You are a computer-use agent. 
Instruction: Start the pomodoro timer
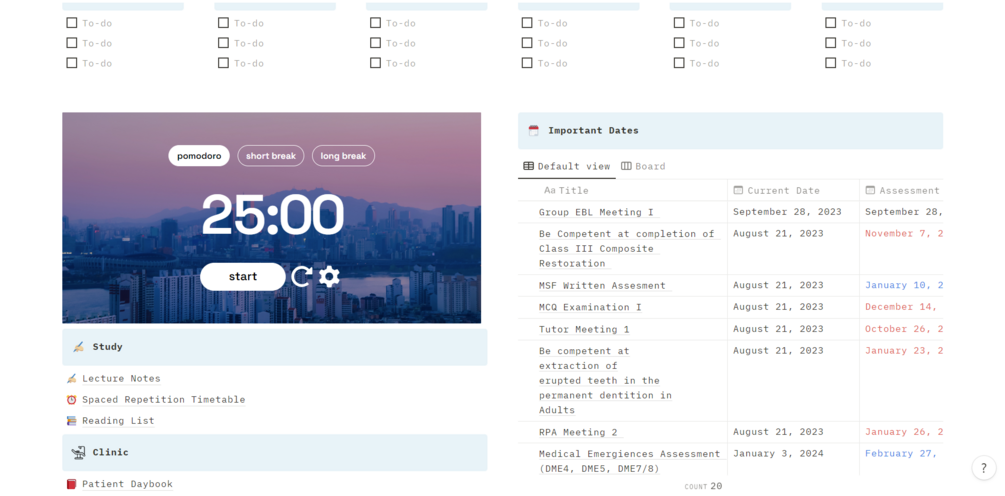click(243, 277)
